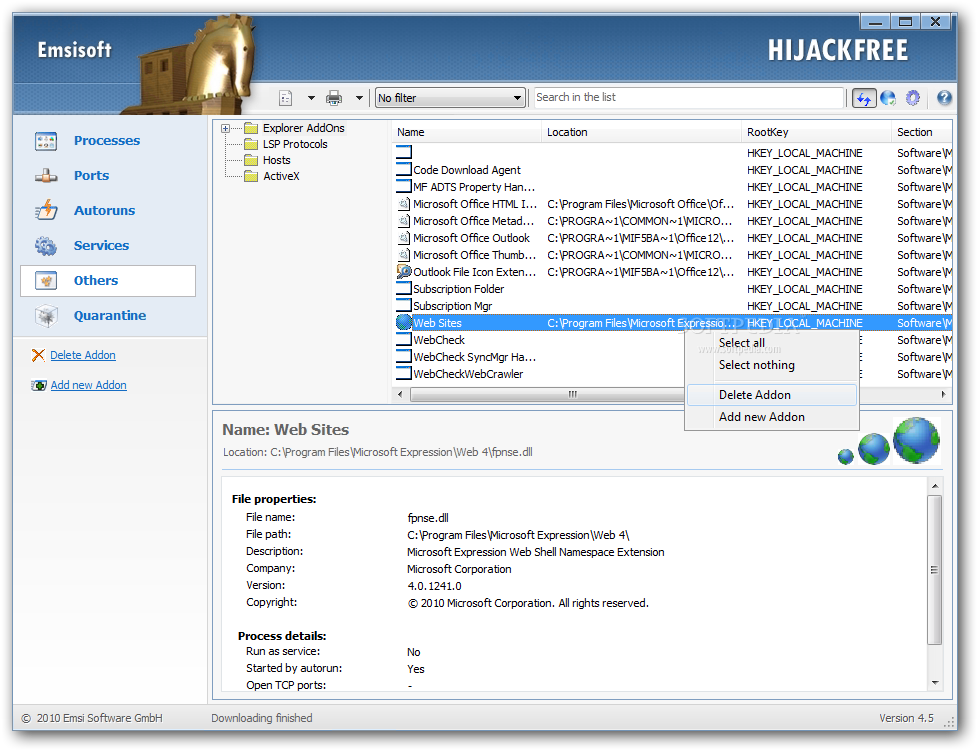Screen dimensions: 978x751
Task: Click the Explorer AddOns folder icon
Action: [251, 128]
